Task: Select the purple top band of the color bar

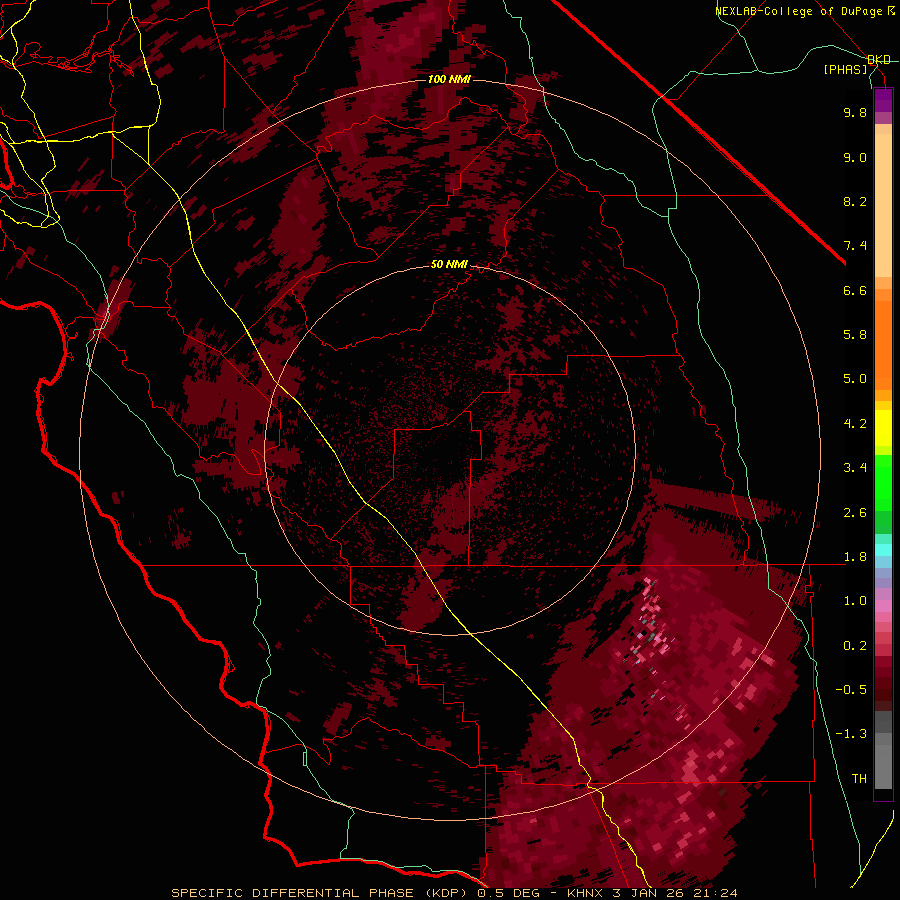Action: [x=883, y=100]
